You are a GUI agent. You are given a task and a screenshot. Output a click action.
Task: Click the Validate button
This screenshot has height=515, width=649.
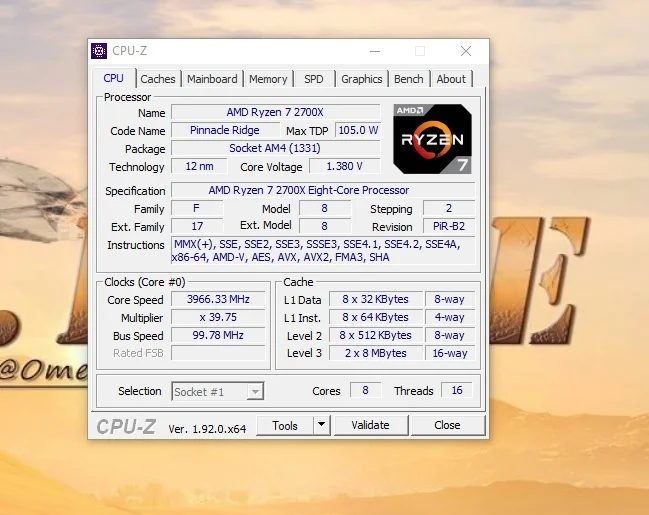[x=370, y=425]
